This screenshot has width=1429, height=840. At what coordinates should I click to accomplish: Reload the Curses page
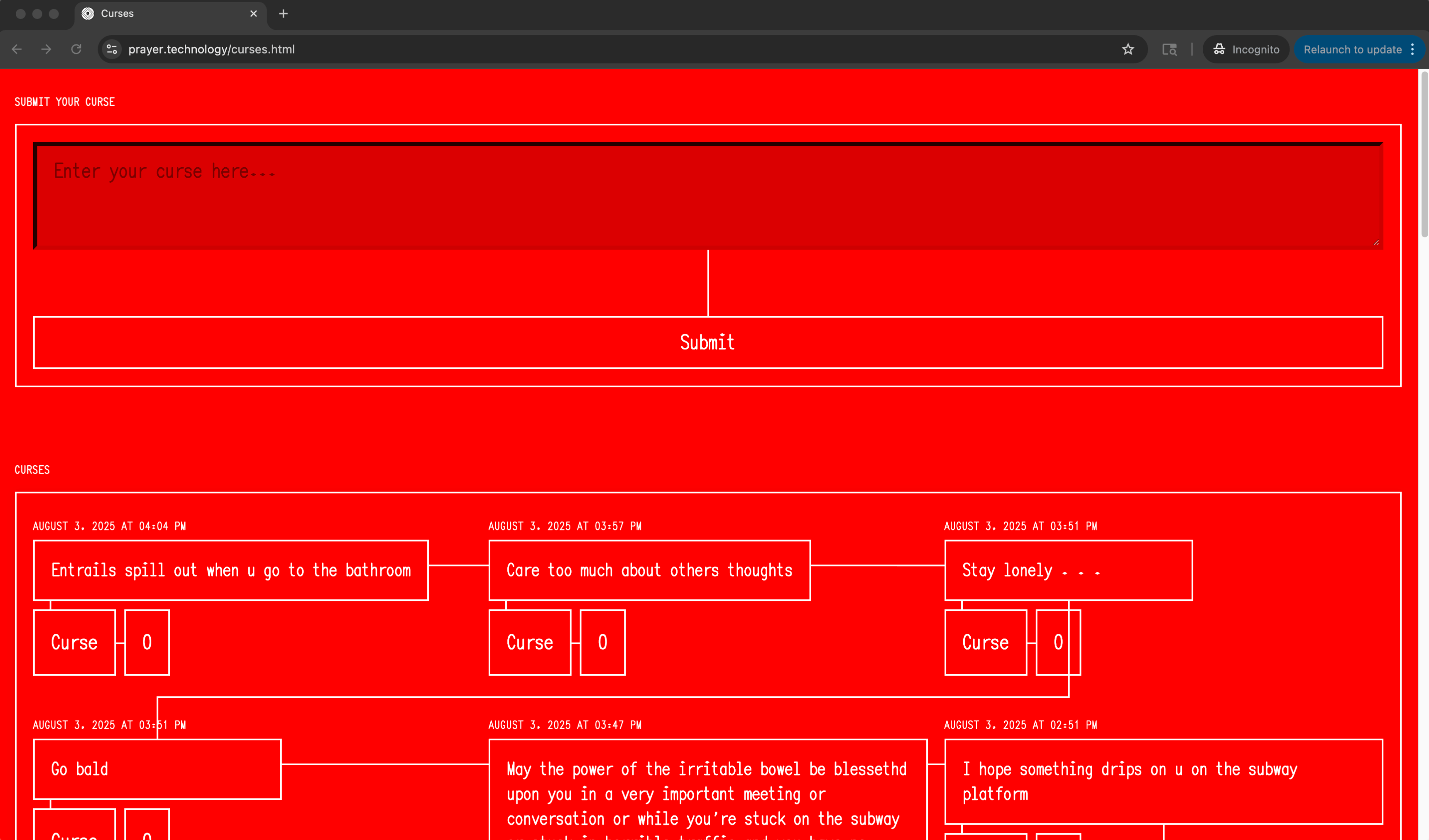(76, 49)
